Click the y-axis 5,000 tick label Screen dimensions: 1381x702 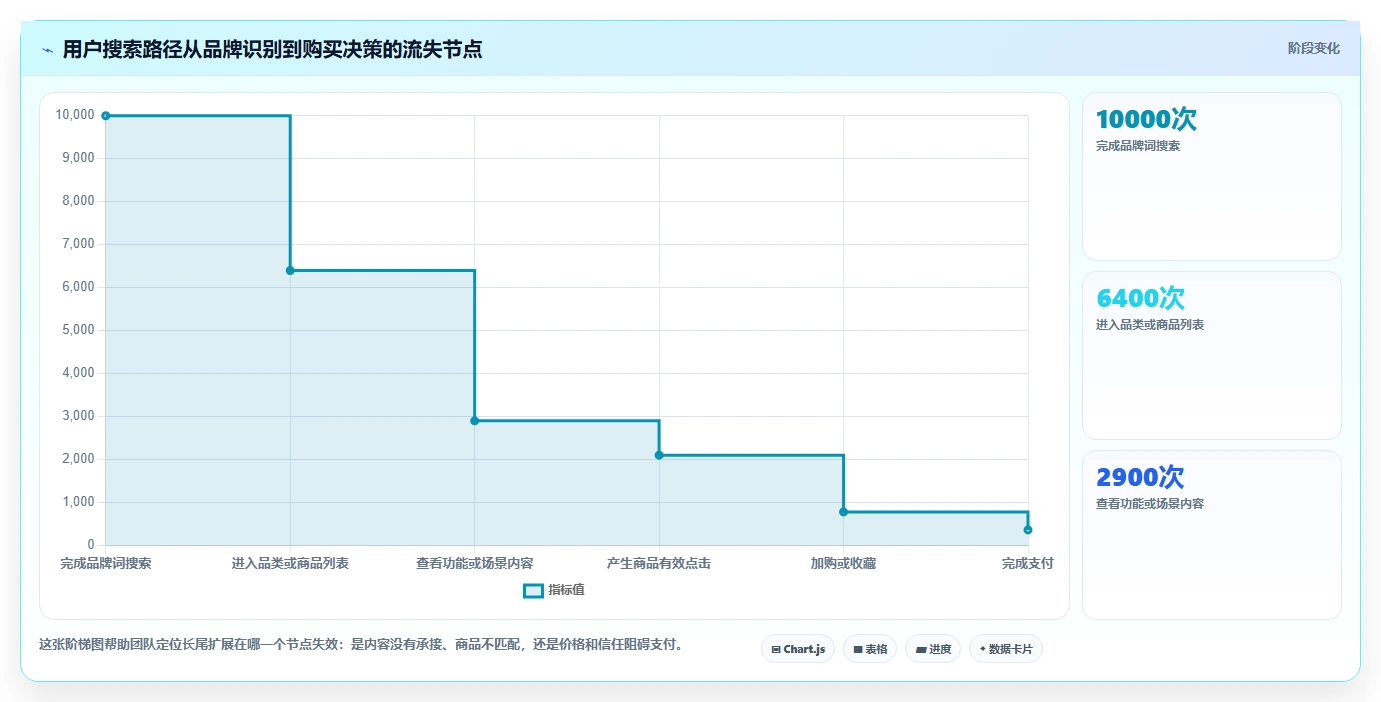click(x=78, y=330)
